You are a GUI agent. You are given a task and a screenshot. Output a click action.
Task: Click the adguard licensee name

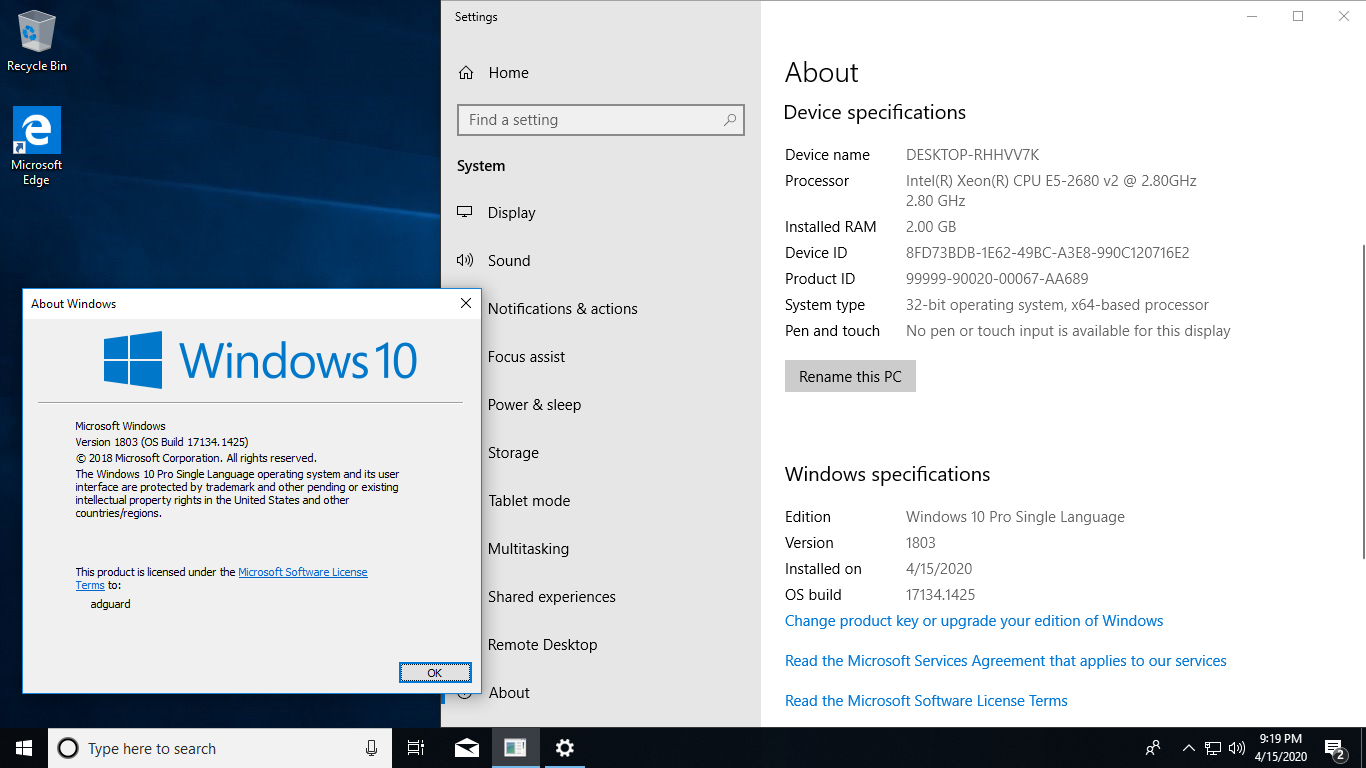[110, 604]
